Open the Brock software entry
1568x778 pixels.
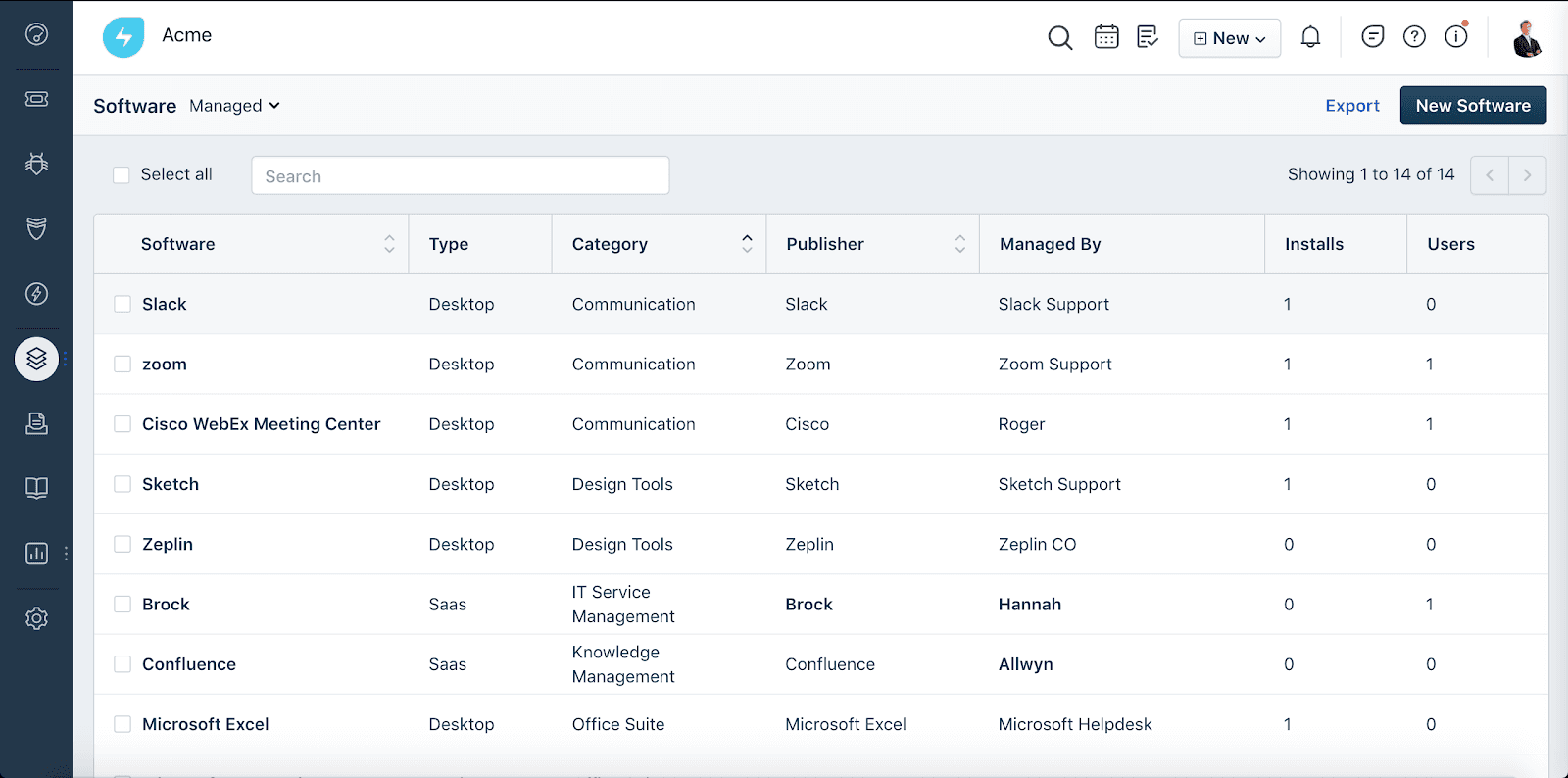coord(166,605)
